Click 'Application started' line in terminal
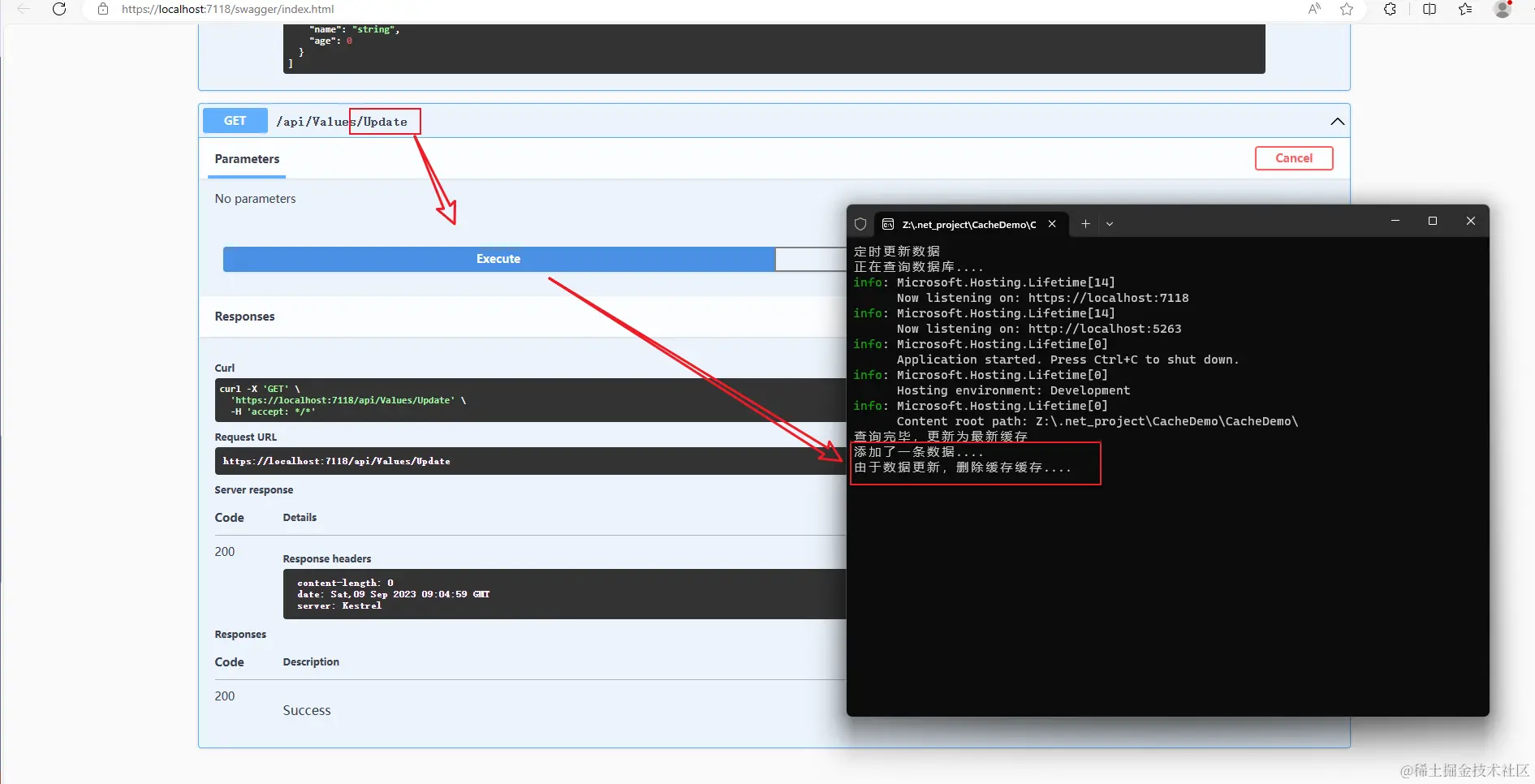 (1068, 360)
